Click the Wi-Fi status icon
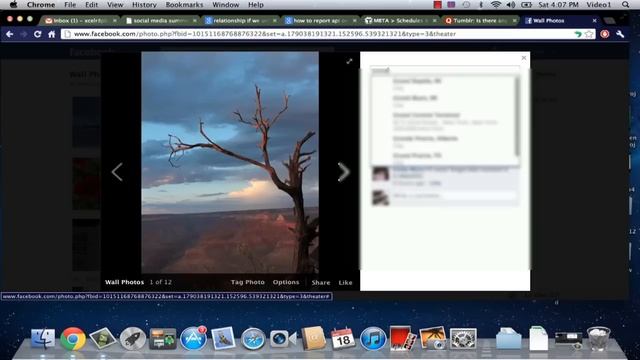This screenshot has height=360, width=640. point(496,5)
